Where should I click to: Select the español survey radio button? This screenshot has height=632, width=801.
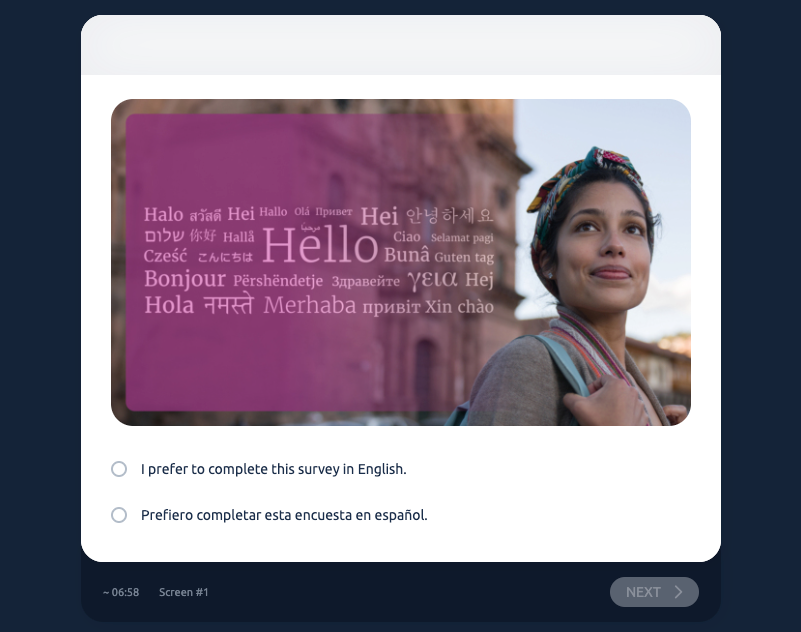coord(119,515)
